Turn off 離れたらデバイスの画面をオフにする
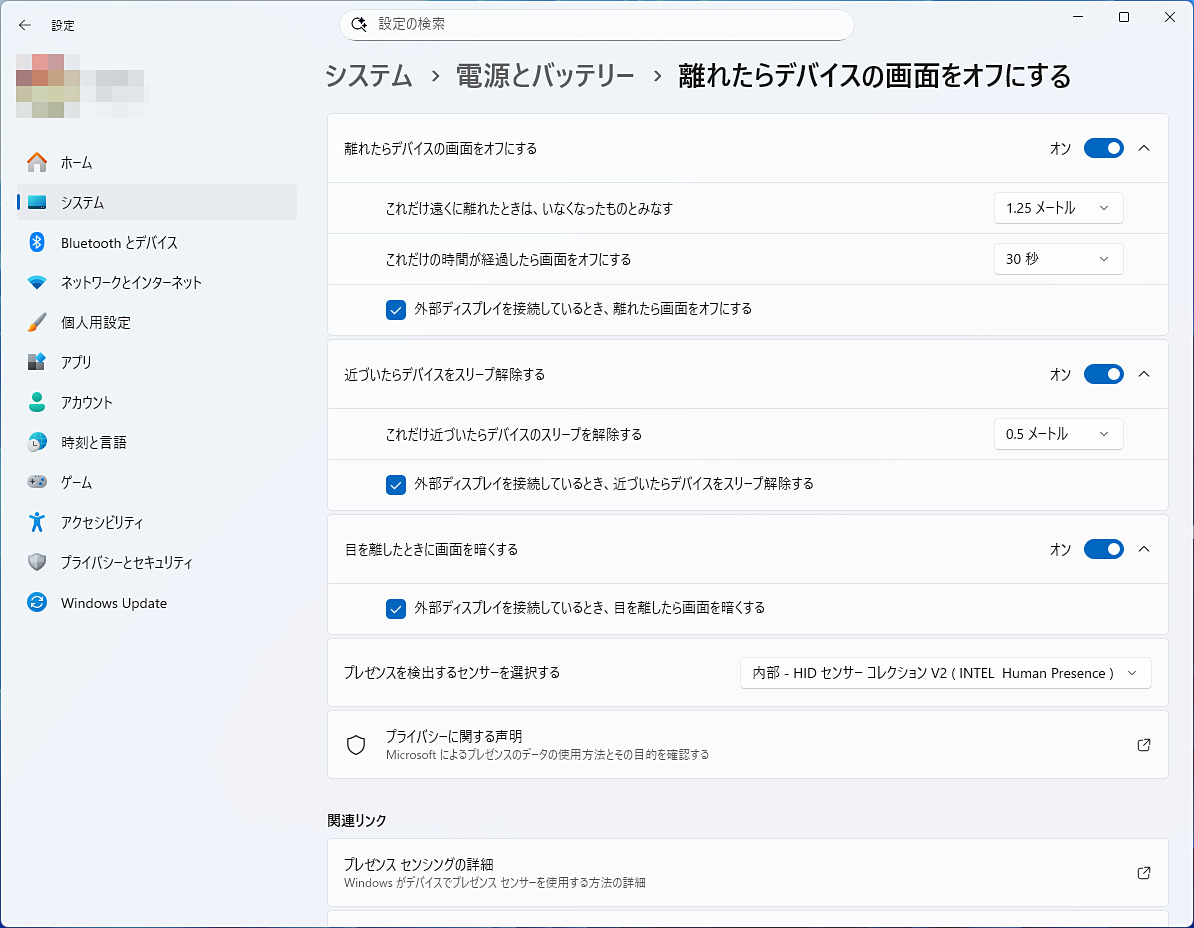This screenshot has height=928, width=1194. (1103, 148)
